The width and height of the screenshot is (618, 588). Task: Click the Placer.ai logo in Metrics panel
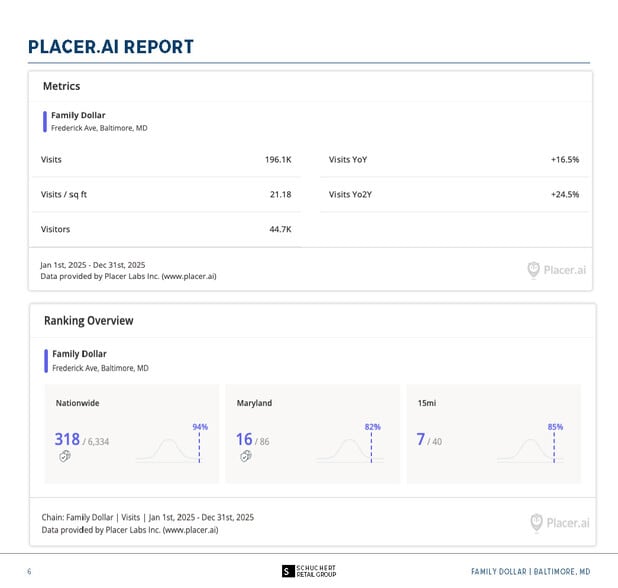click(x=556, y=270)
